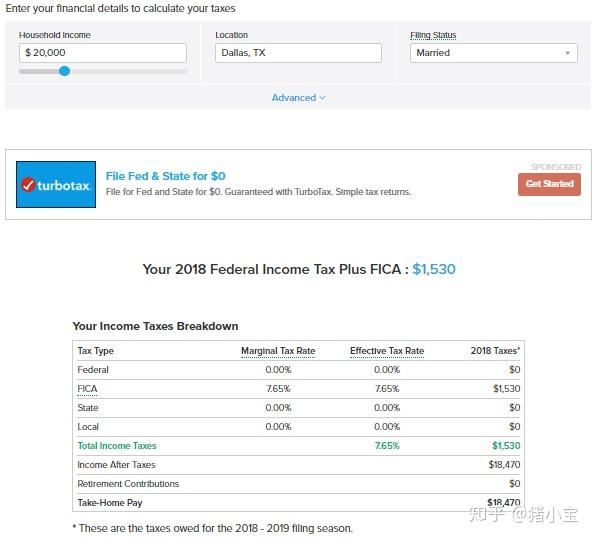Click the red checkmark in TurboTax logo

pyautogui.click(x=28, y=185)
